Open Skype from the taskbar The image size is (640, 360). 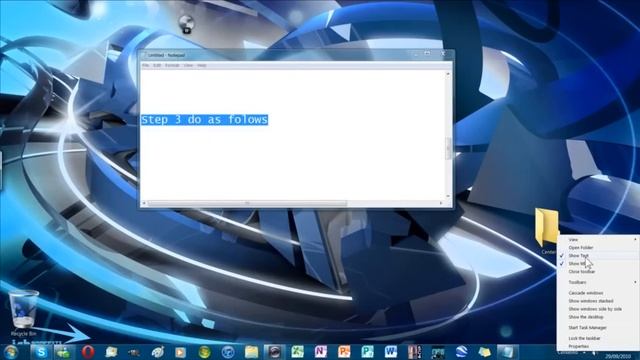click(x=41, y=352)
